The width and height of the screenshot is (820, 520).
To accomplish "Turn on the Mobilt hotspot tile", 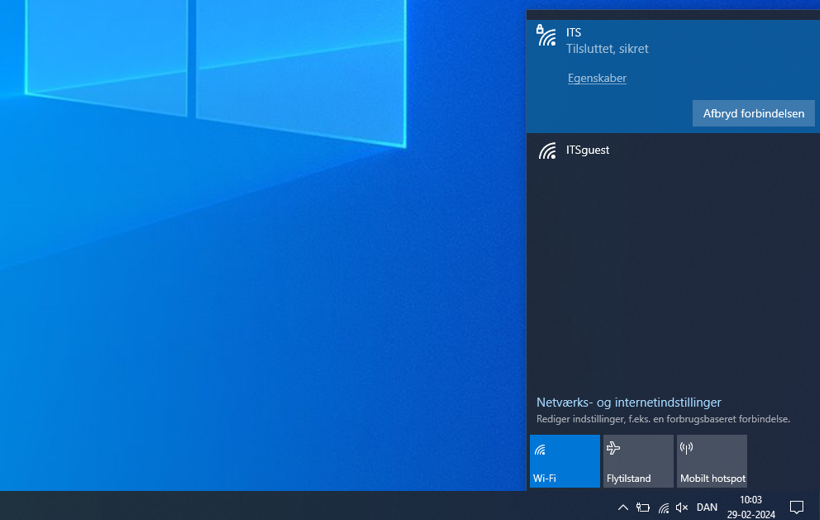I will coord(712,461).
